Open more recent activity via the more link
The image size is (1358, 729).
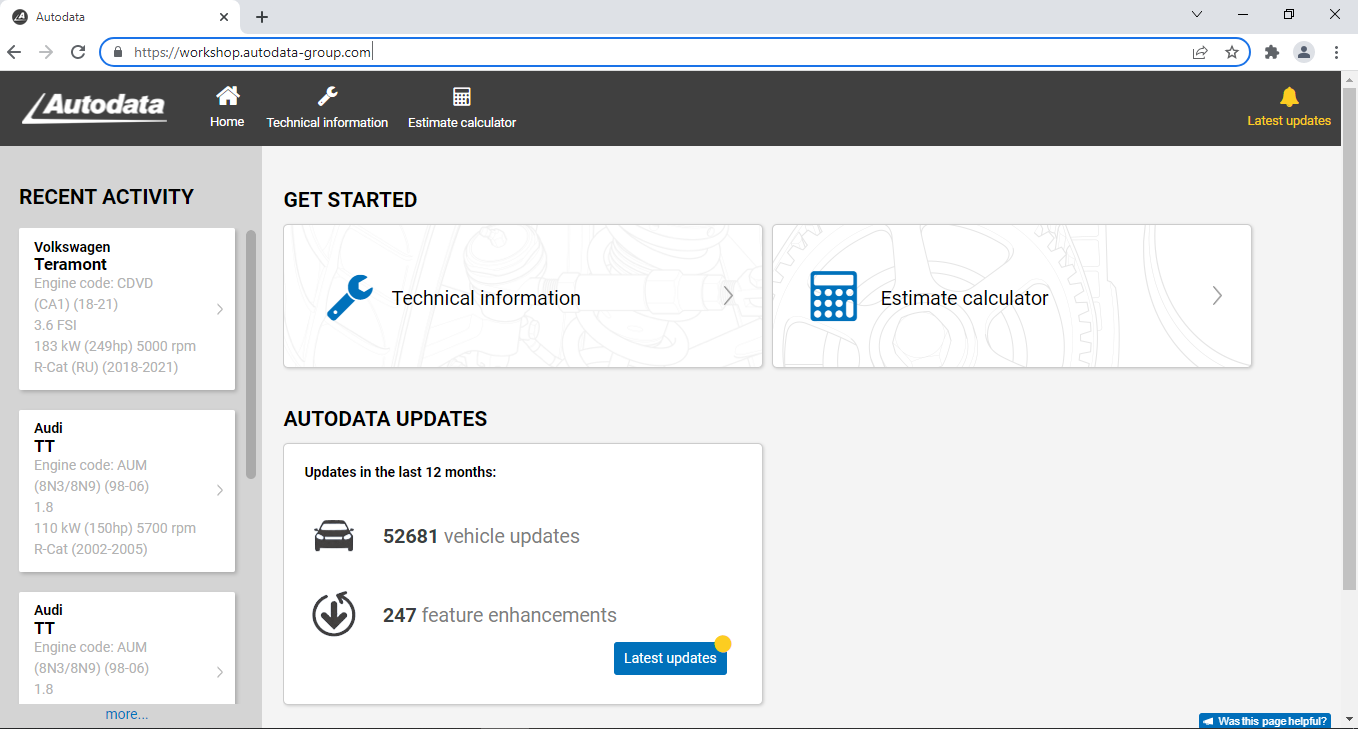127,713
